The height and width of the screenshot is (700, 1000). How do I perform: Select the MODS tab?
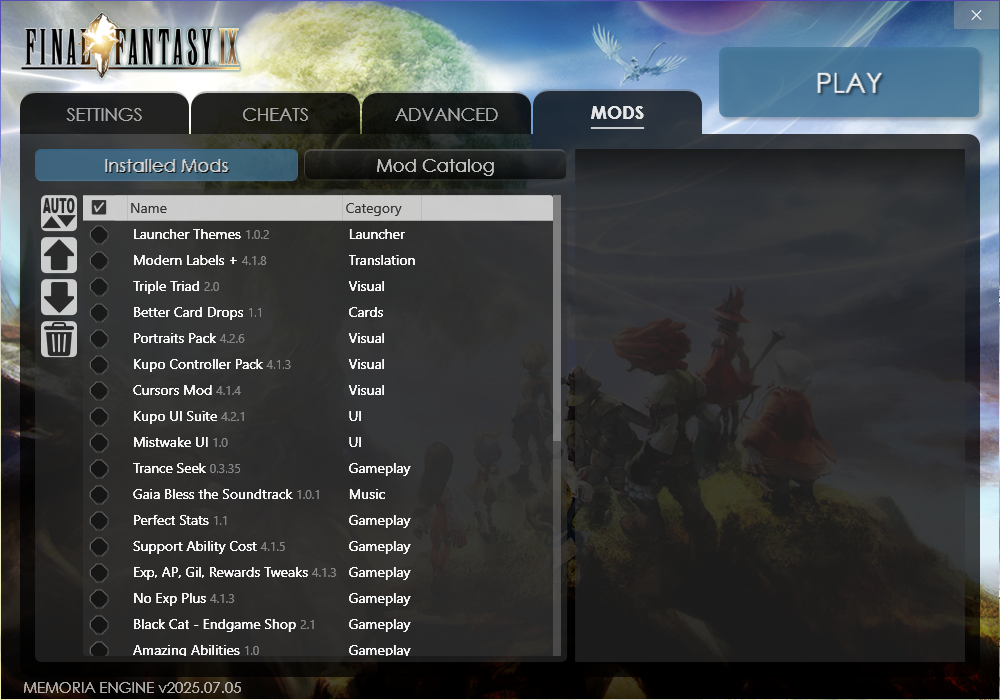pos(617,113)
